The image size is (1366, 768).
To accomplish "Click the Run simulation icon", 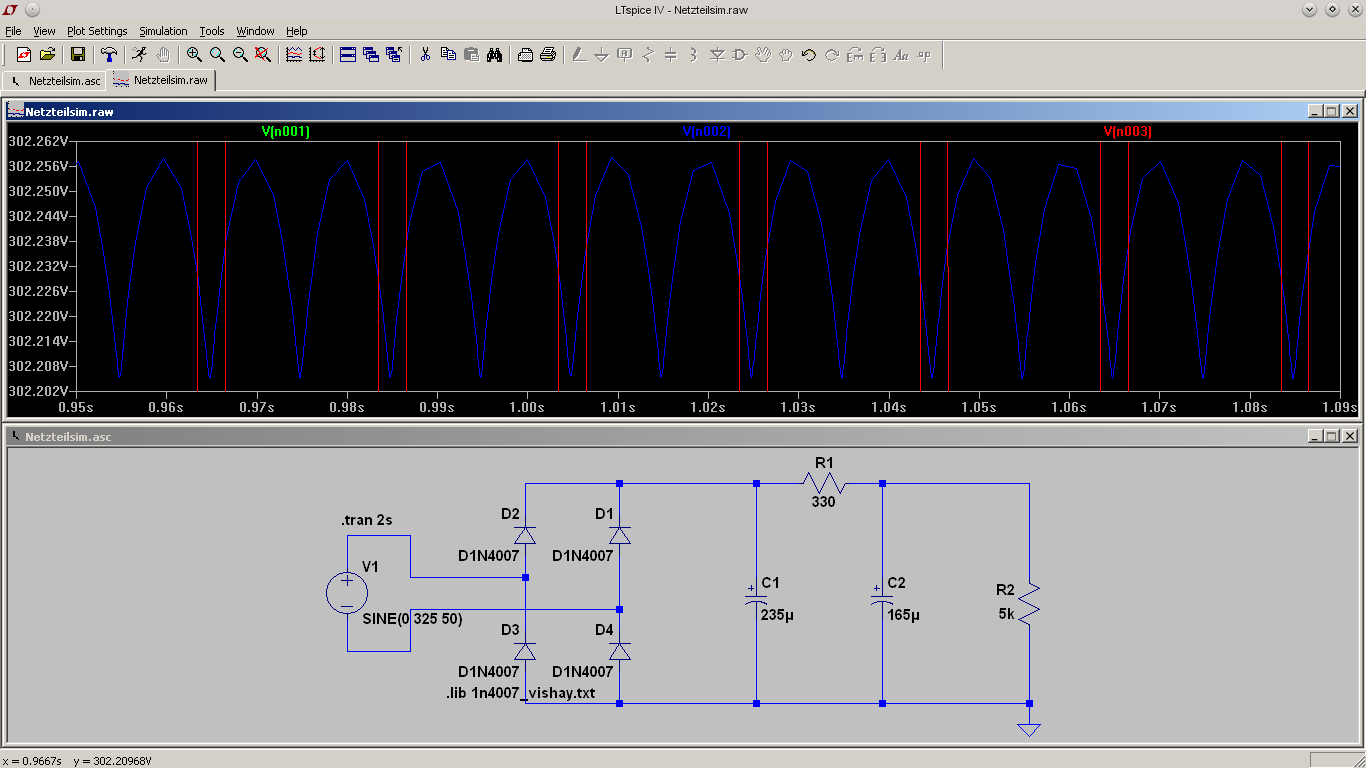I will (x=140, y=55).
